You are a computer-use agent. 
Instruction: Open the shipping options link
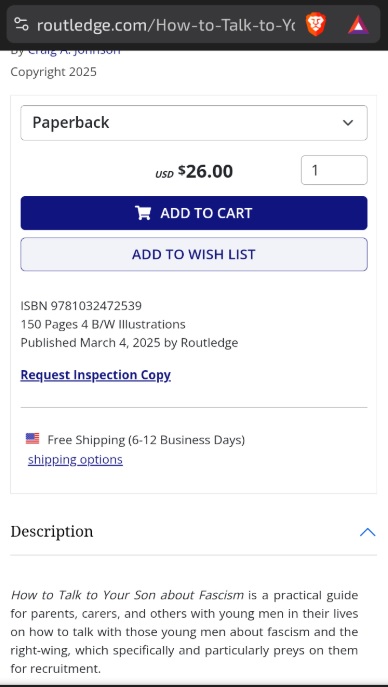point(75,460)
